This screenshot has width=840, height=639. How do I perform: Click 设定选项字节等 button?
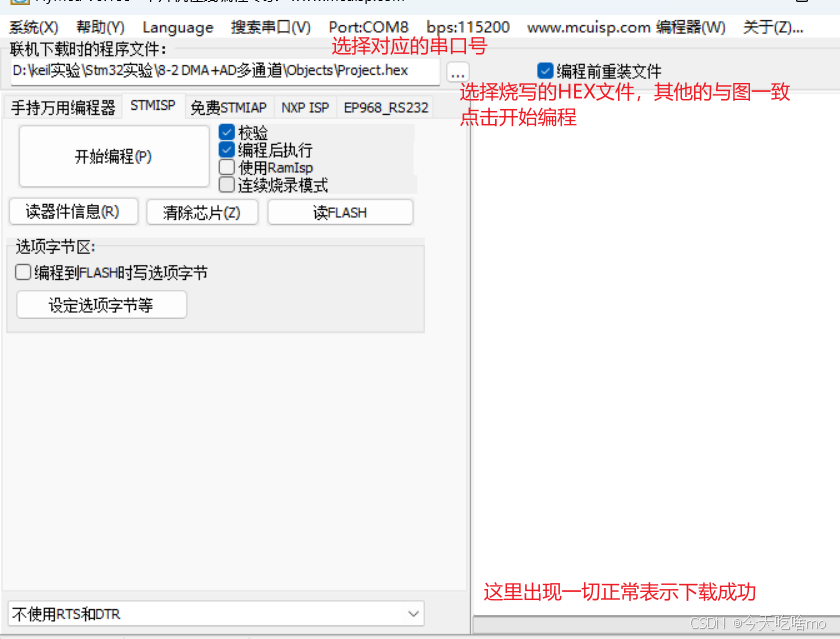point(102,305)
